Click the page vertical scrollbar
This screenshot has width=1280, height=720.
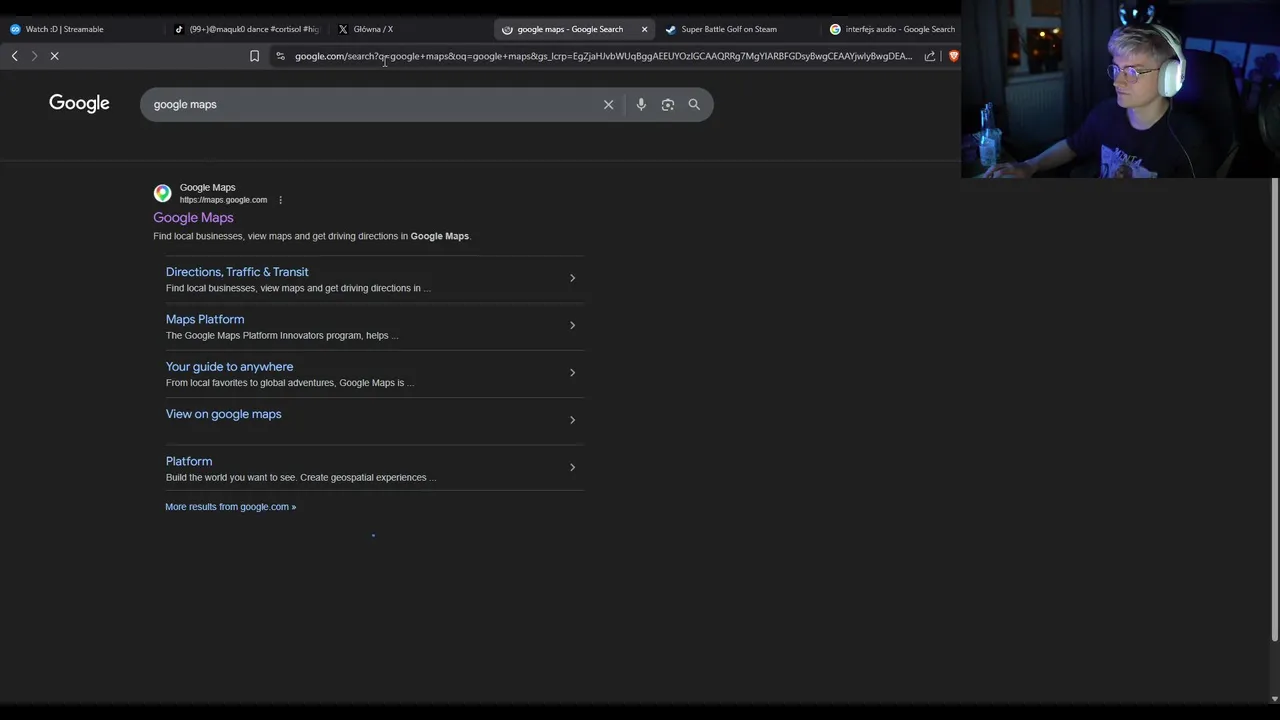click(x=1274, y=410)
